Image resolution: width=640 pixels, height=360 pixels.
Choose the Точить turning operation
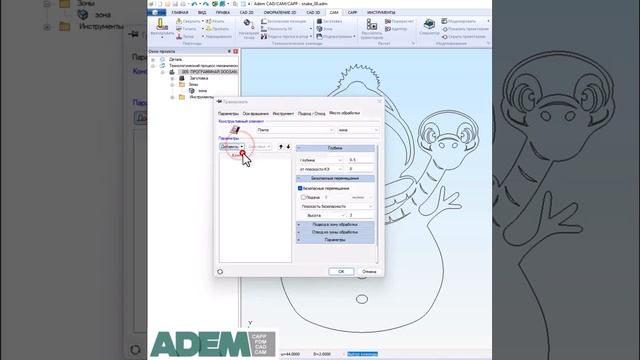tap(187, 29)
